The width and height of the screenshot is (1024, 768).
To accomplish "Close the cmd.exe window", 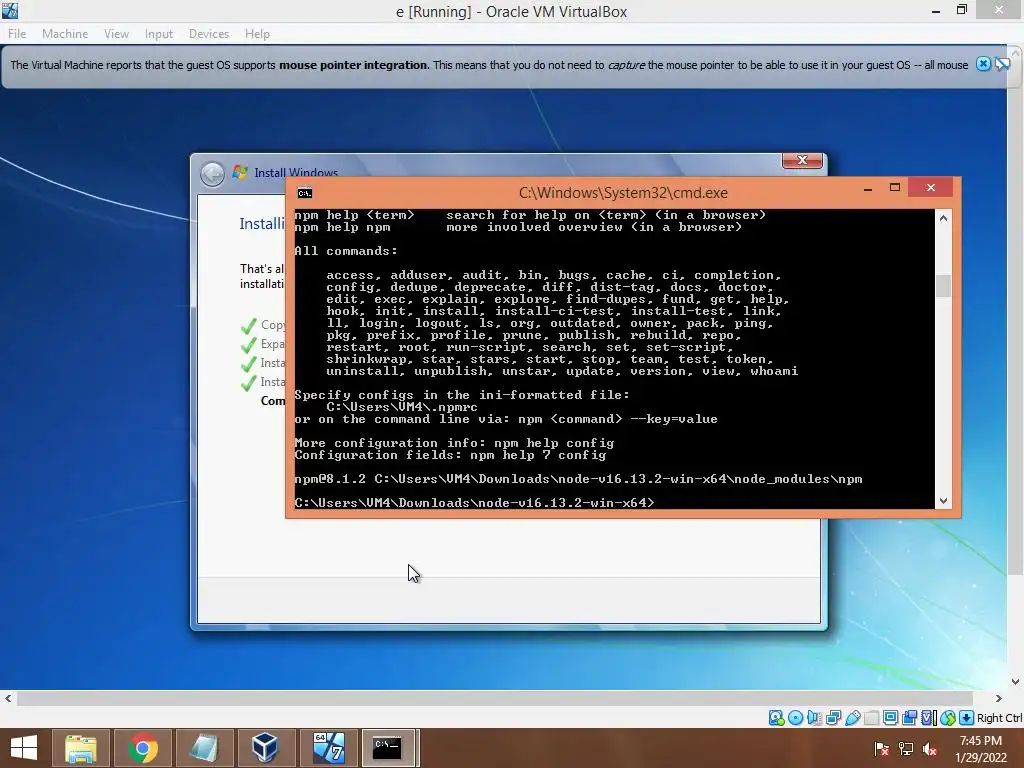I will (x=931, y=188).
